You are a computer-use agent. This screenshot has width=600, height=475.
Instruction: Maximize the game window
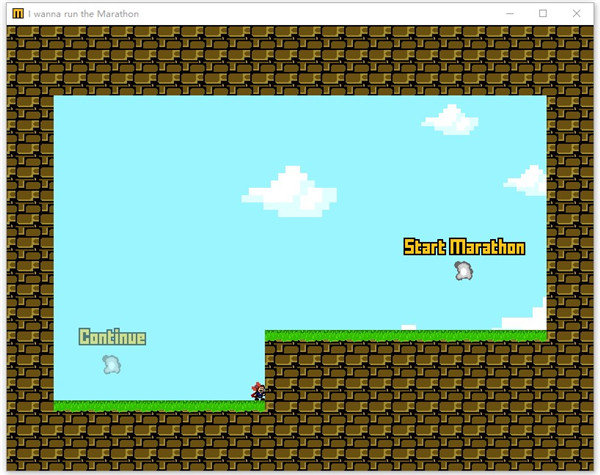pyautogui.click(x=543, y=13)
